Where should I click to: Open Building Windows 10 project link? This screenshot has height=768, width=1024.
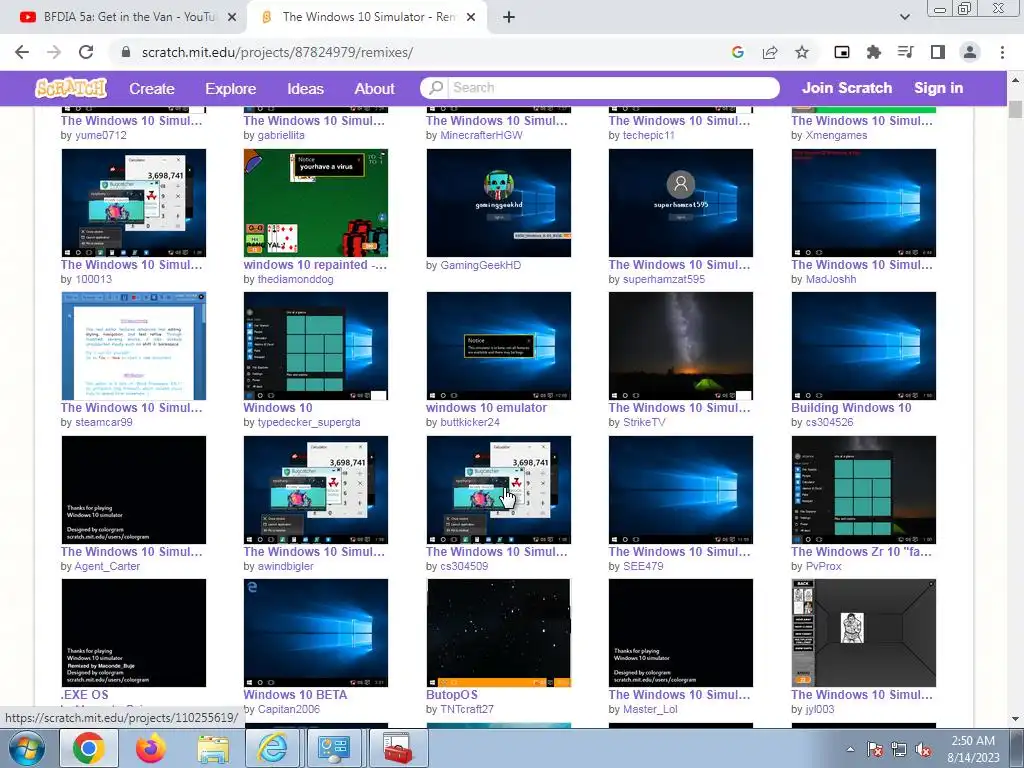point(851,408)
